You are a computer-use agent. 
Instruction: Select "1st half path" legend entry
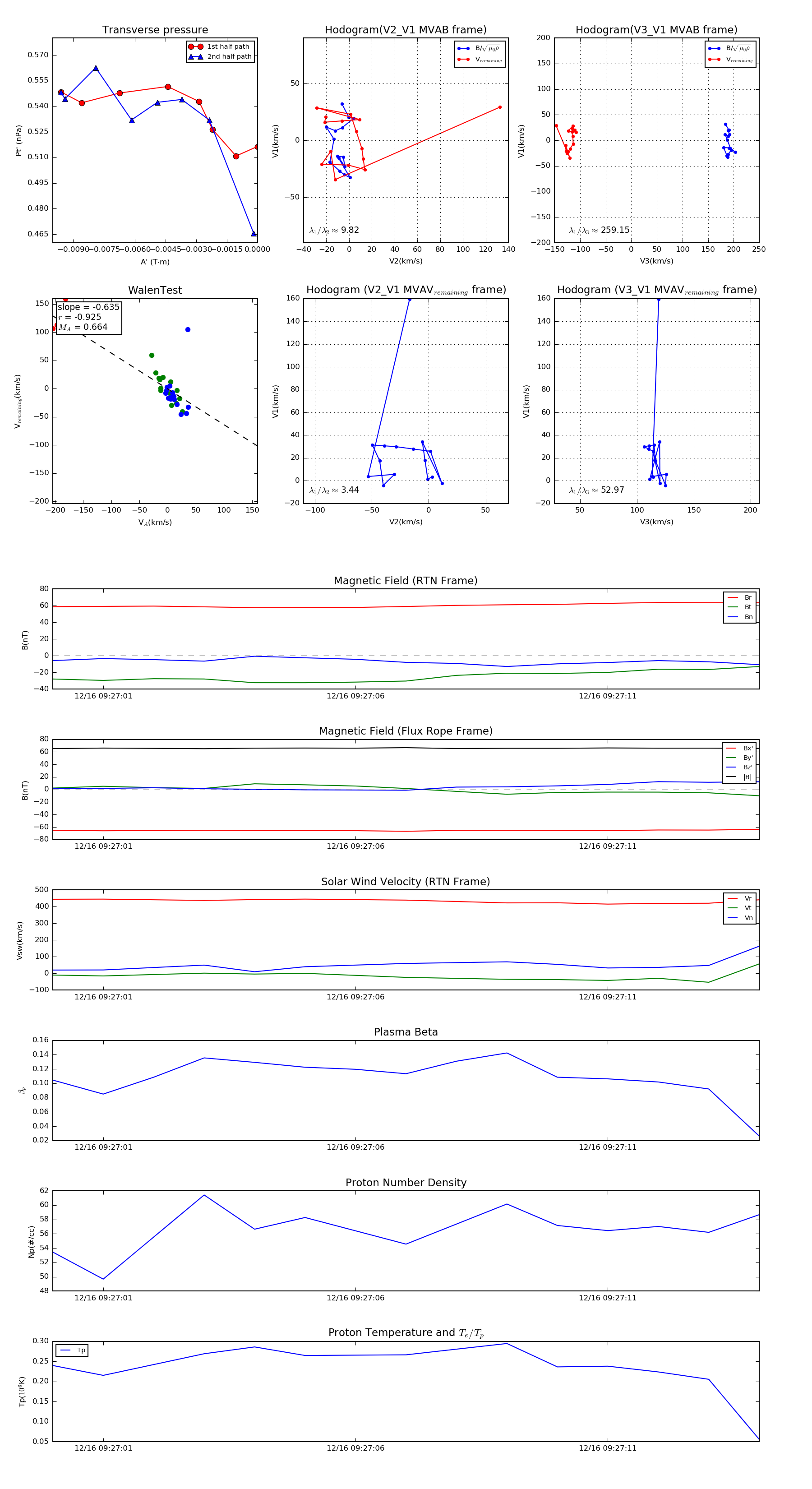click(x=220, y=47)
